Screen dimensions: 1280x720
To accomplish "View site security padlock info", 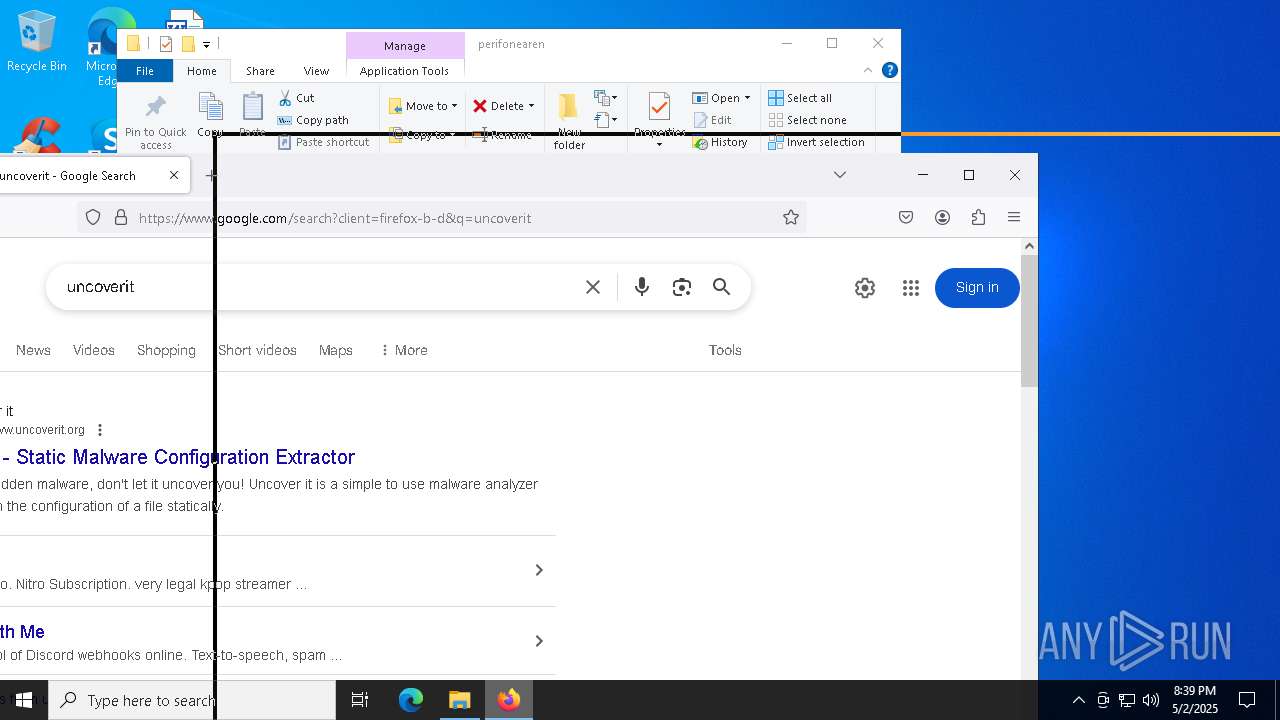I will [121, 218].
